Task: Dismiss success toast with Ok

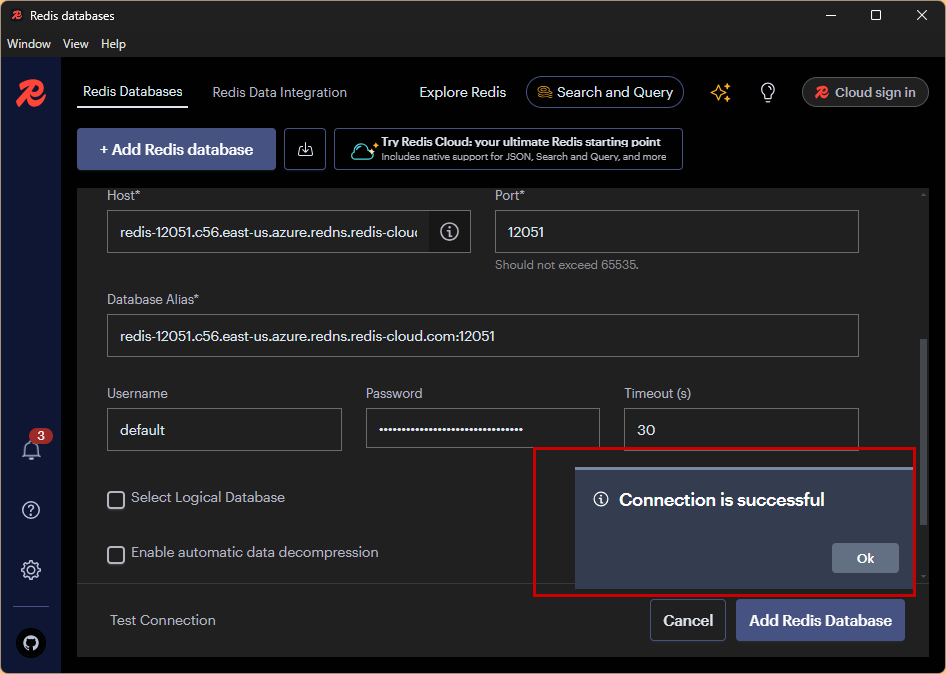Action: pyautogui.click(x=865, y=558)
